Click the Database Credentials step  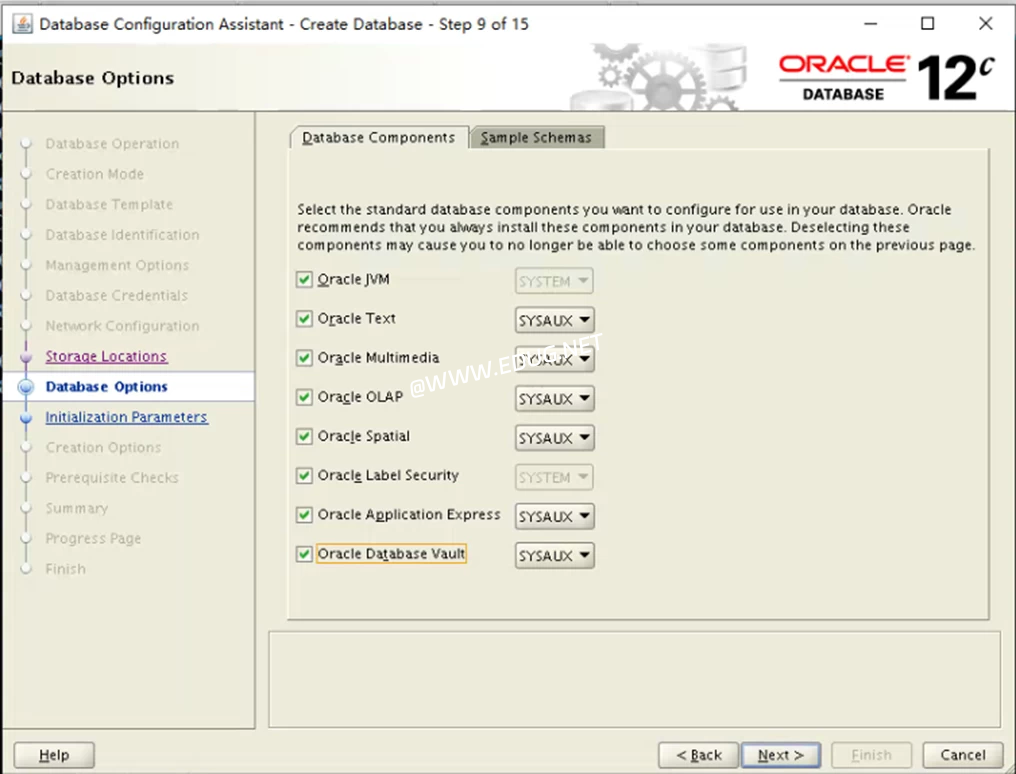[117, 296]
